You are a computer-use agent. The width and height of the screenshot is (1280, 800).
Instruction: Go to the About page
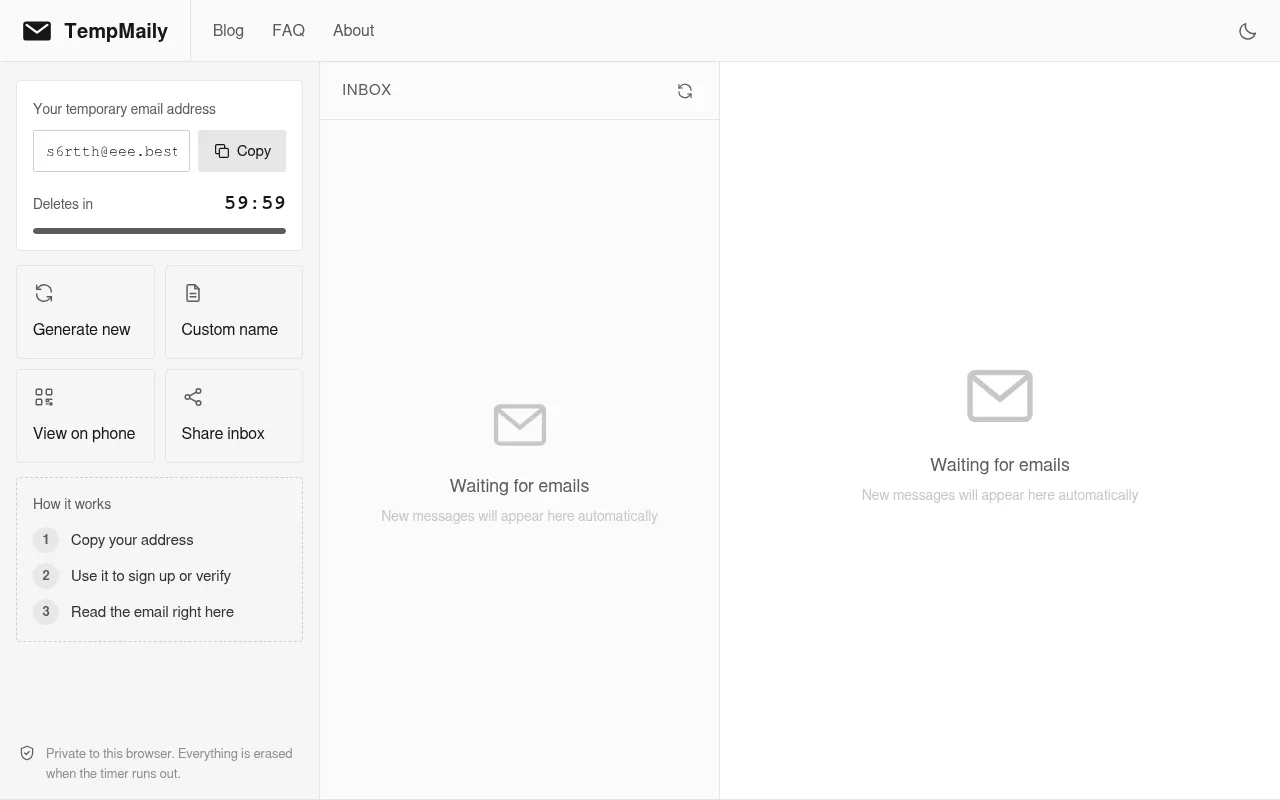(x=353, y=31)
